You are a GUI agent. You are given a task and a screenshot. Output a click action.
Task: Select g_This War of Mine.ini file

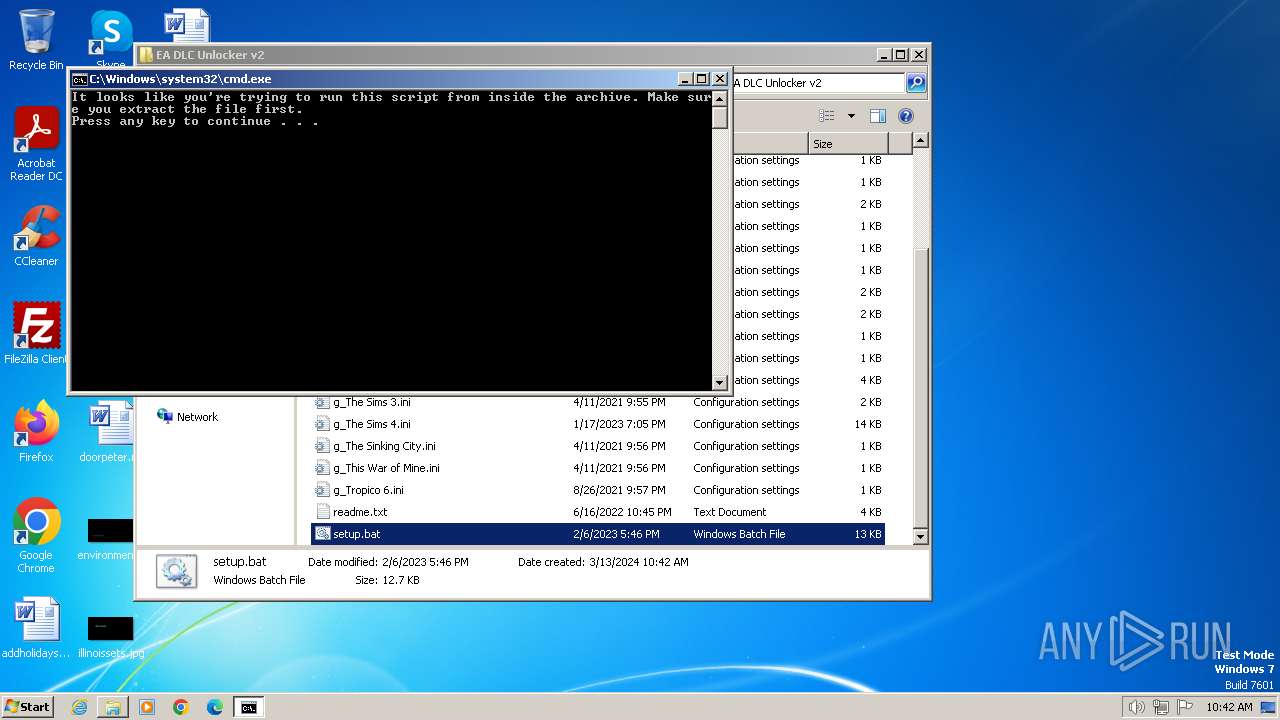(598, 468)
